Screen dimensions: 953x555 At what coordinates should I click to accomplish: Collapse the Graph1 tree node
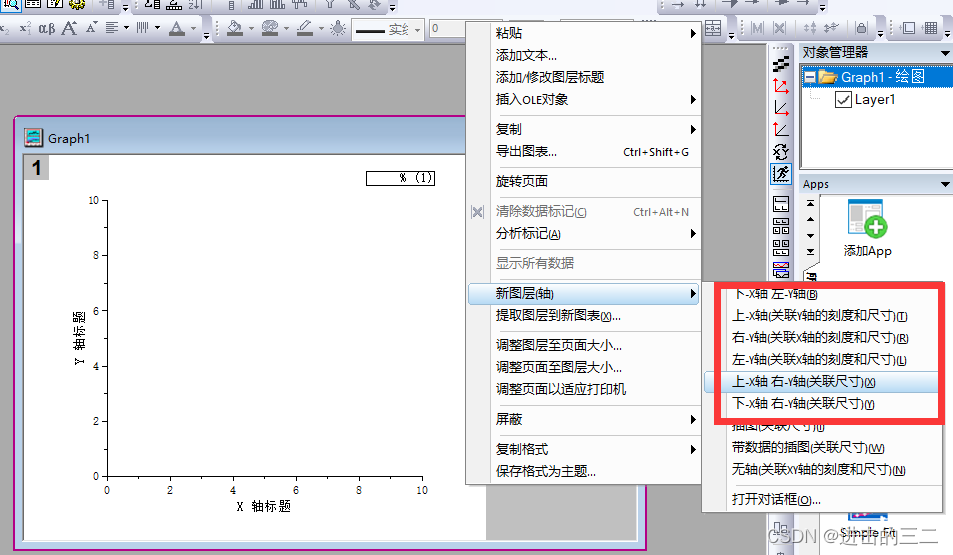point(810,77)
